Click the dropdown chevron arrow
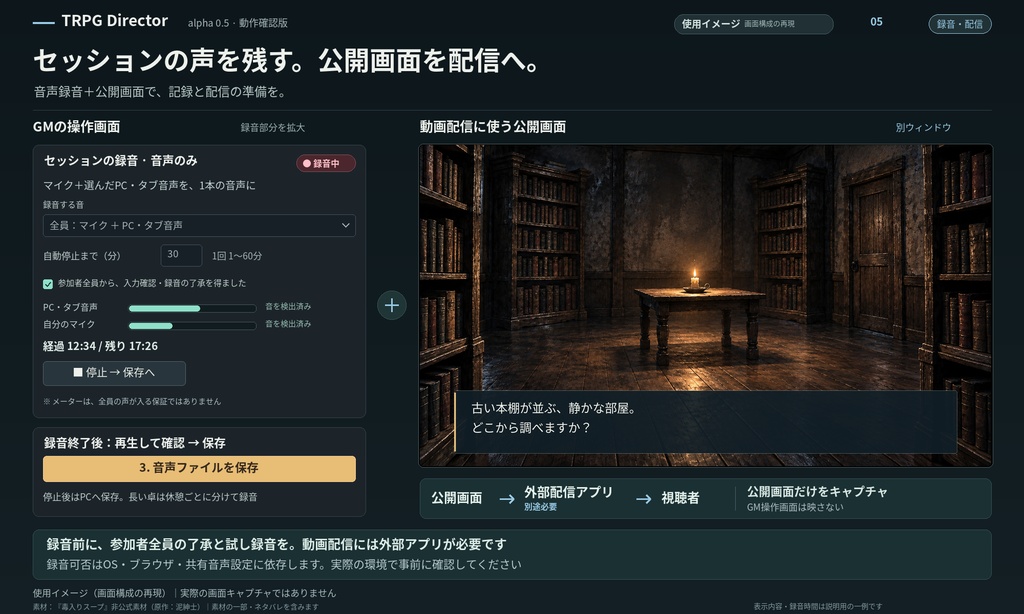This screenshot has width=1024, height=614. click(x=345, y=225)
